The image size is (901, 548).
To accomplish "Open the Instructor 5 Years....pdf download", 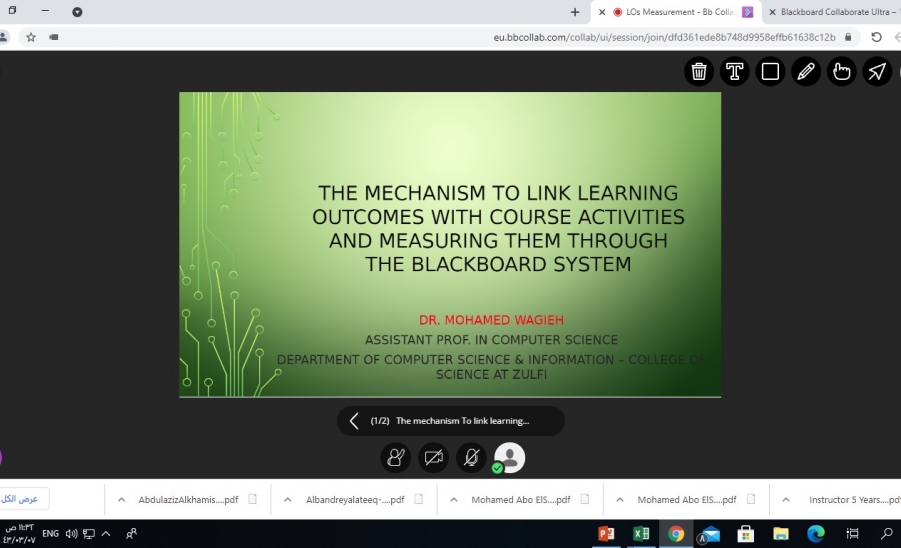I will click(x=854, y=500).
